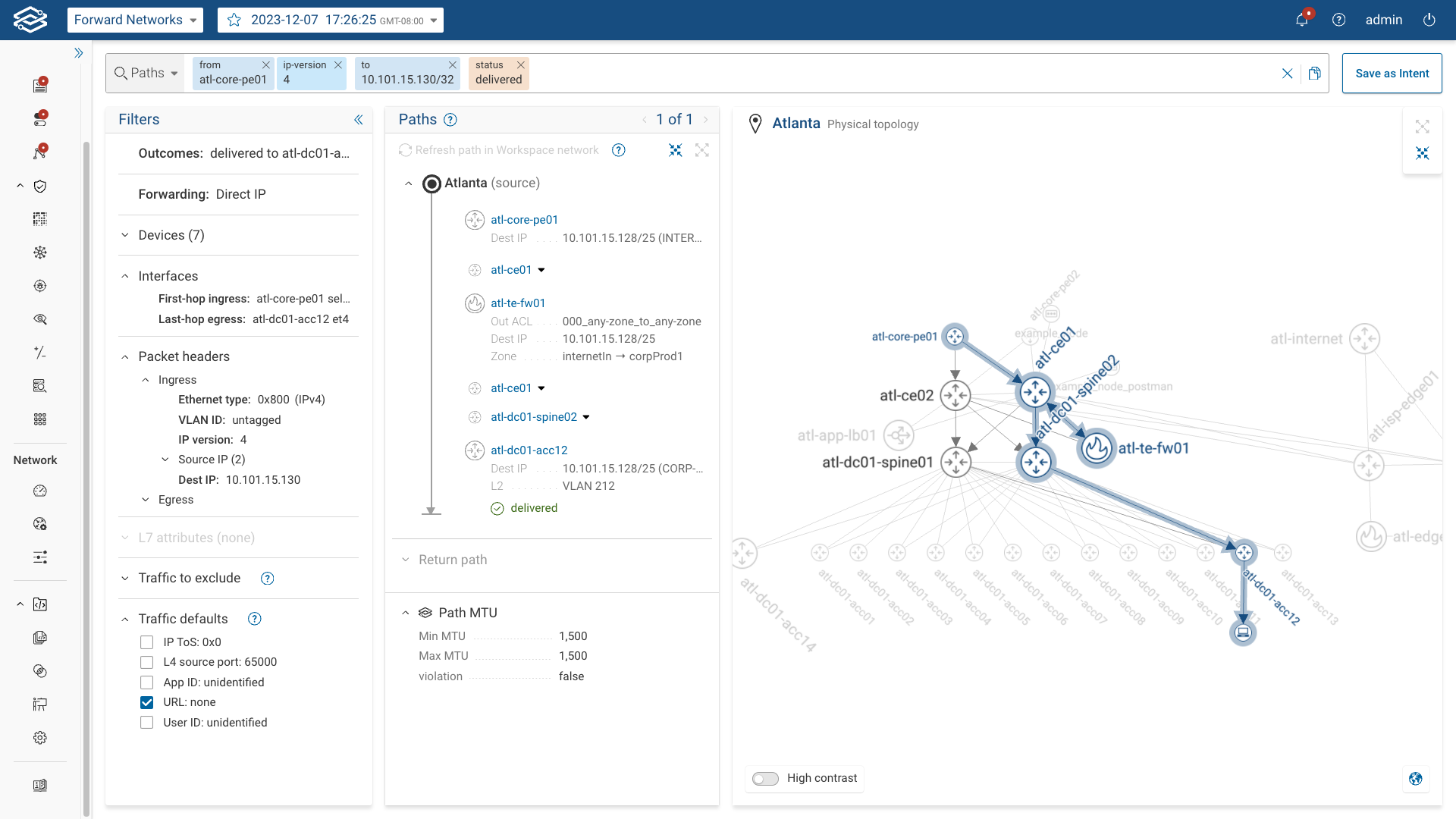The height and width of the screenshot is (819, 1456).
Task: Toggle the High contrast switch
Action: coord(765,779)
